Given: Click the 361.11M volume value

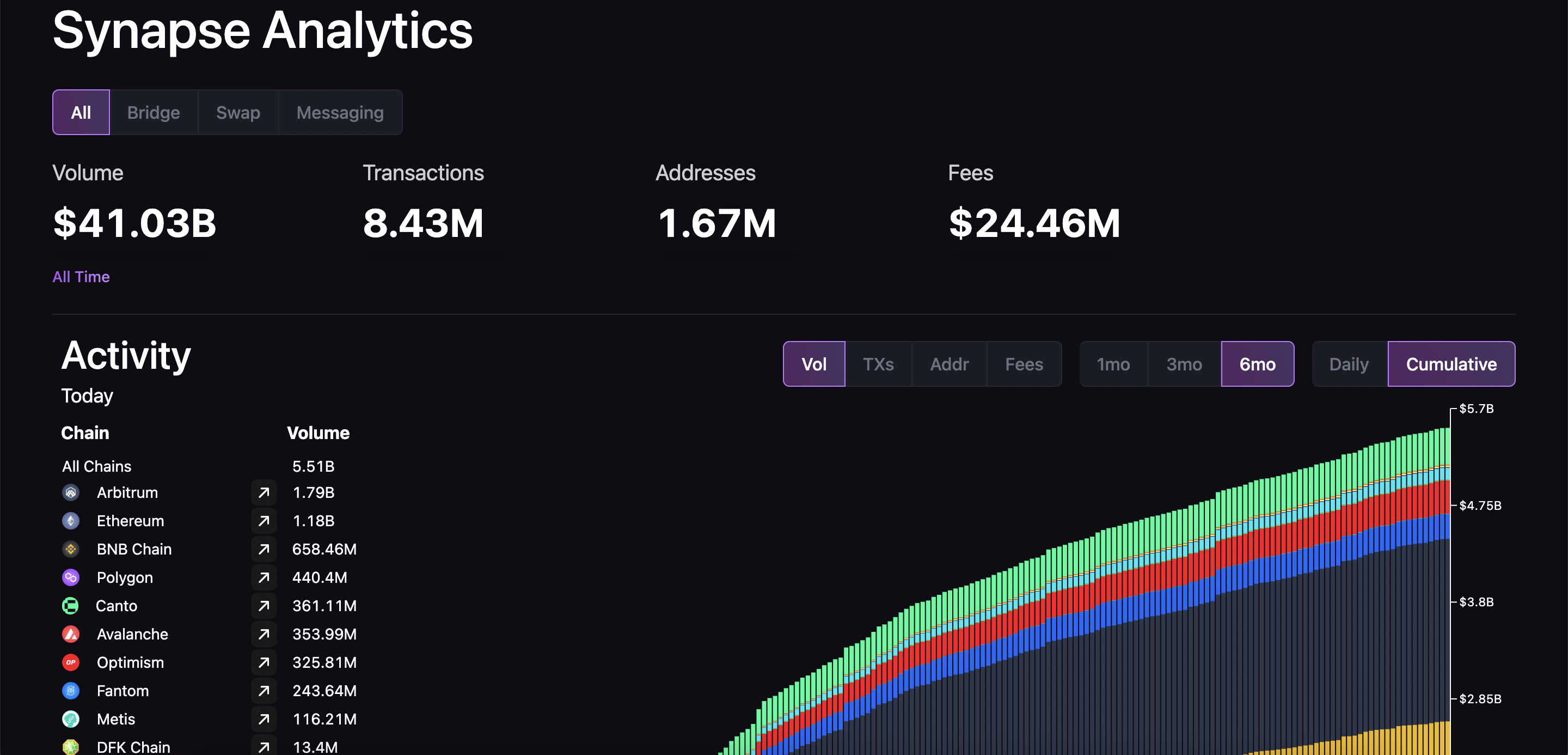Looking at the screenshot, I should pyautogui.click(x=324, y=605).
